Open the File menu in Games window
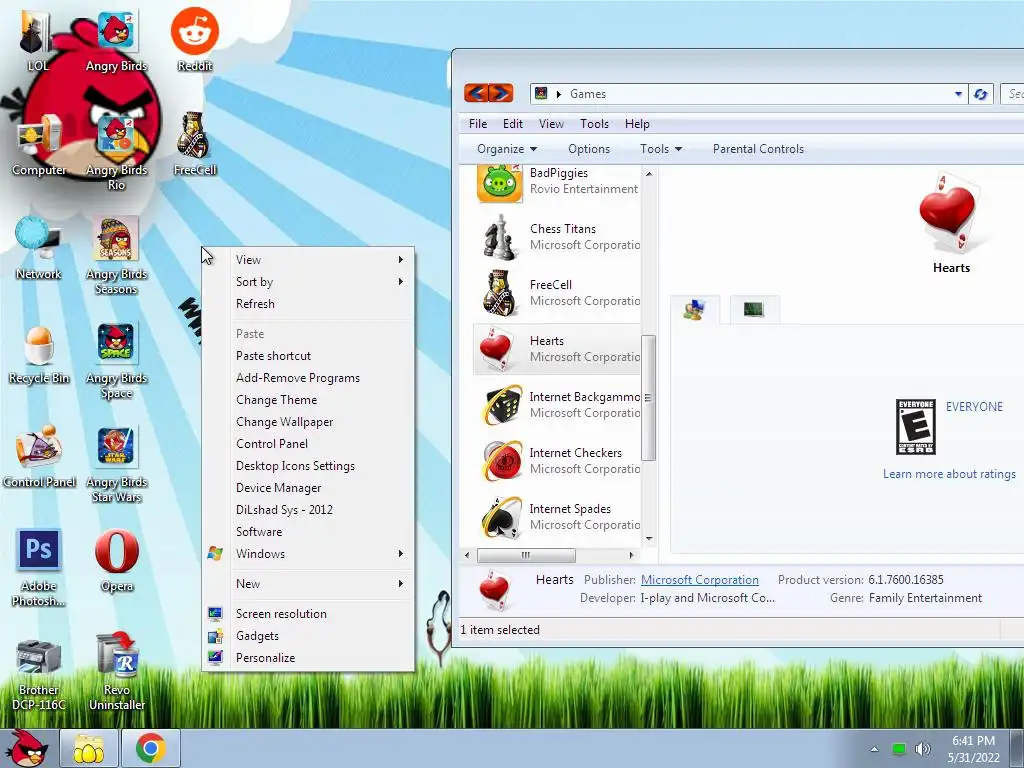 478,123
